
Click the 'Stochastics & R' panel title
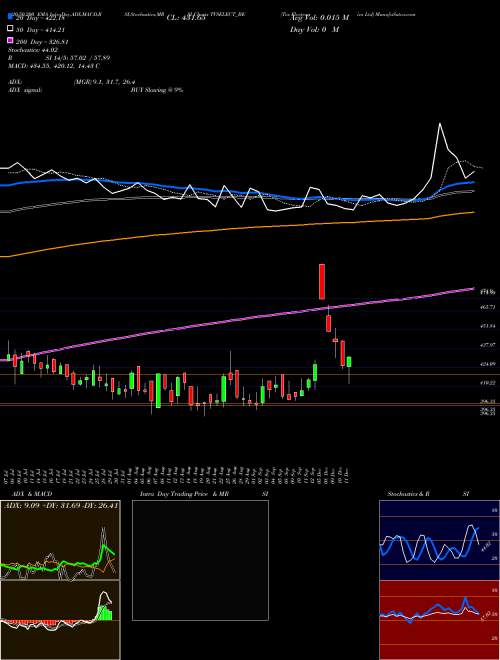coord(408,494)
